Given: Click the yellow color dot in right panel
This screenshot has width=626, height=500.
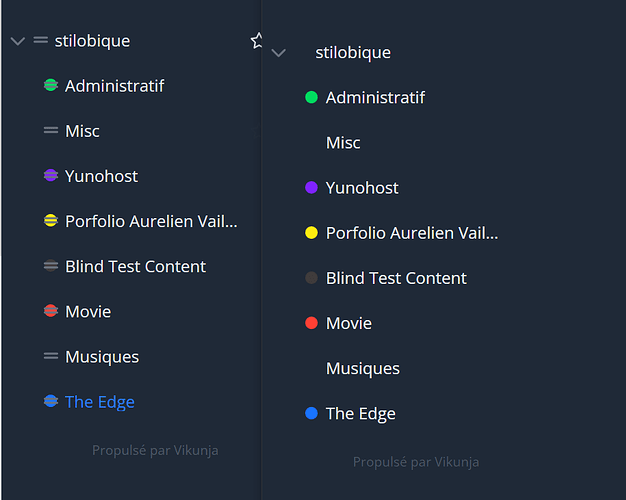Looking at the screenshot, I should pyautogui.click(x=311, y=232).
